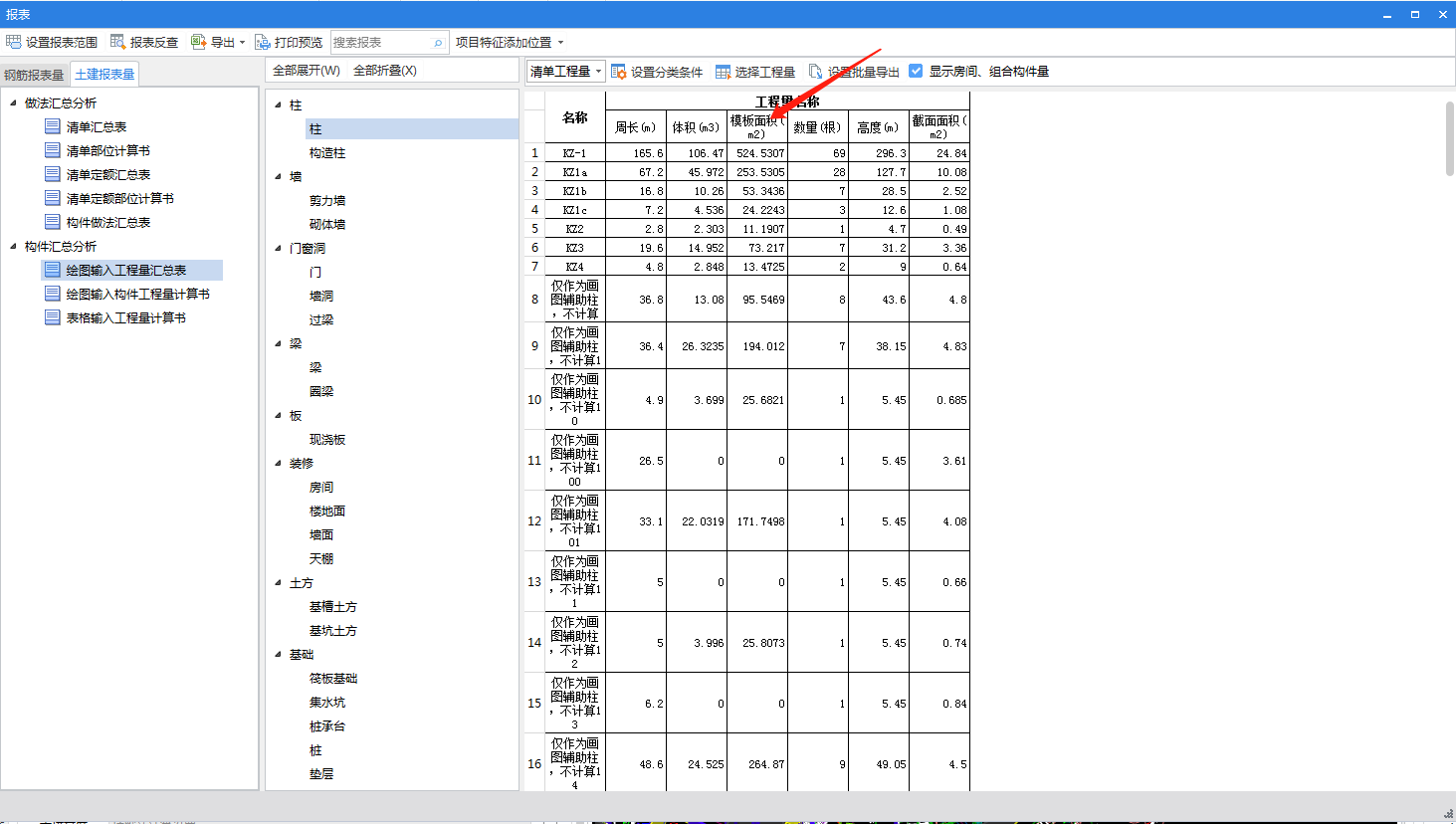Click the 名称 column header
The image size is (1456, 824).
[575, 117]
